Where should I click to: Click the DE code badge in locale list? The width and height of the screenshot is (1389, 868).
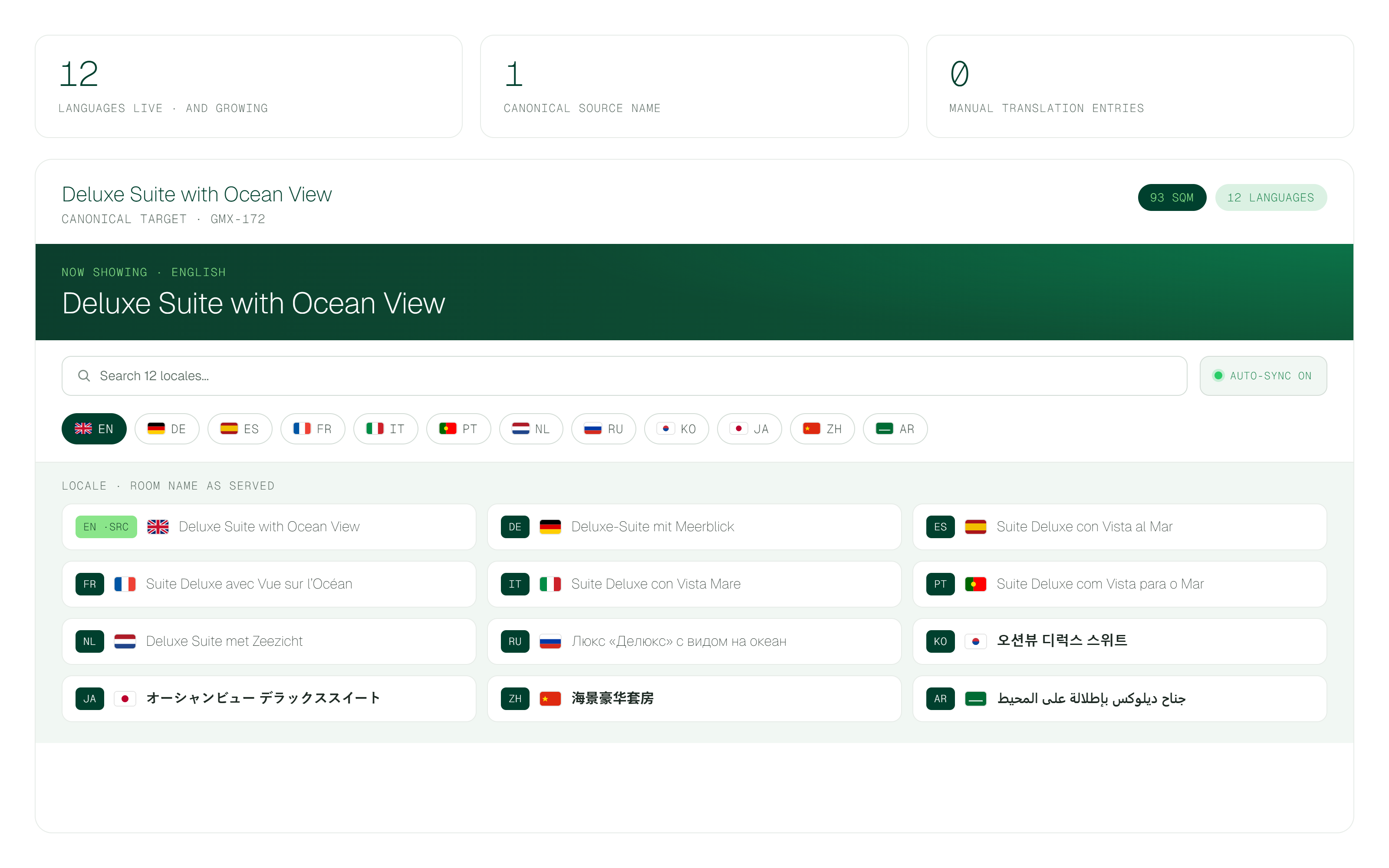[x=515, y=527]
